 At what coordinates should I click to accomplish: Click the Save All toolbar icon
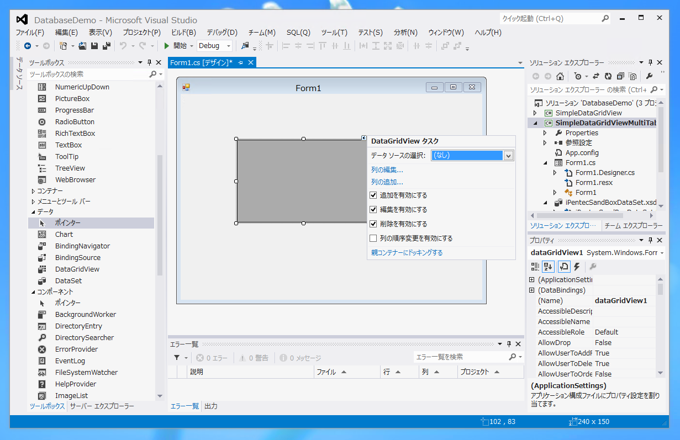106,46
